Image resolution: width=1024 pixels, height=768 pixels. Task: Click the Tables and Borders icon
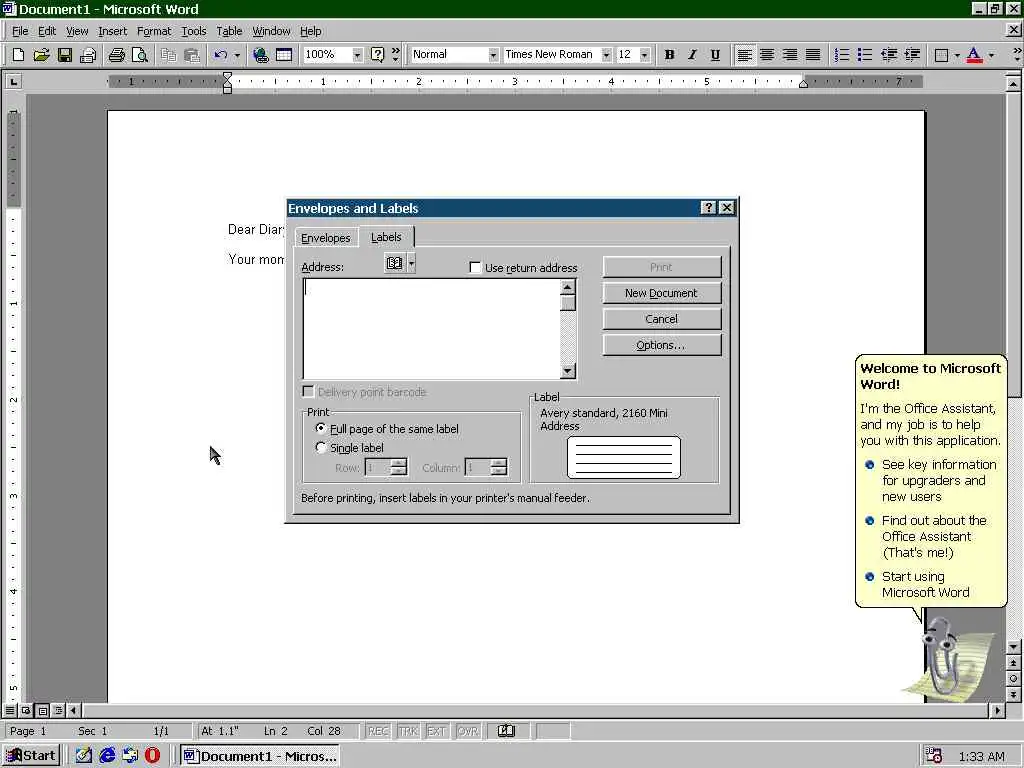tap(284, 55)
